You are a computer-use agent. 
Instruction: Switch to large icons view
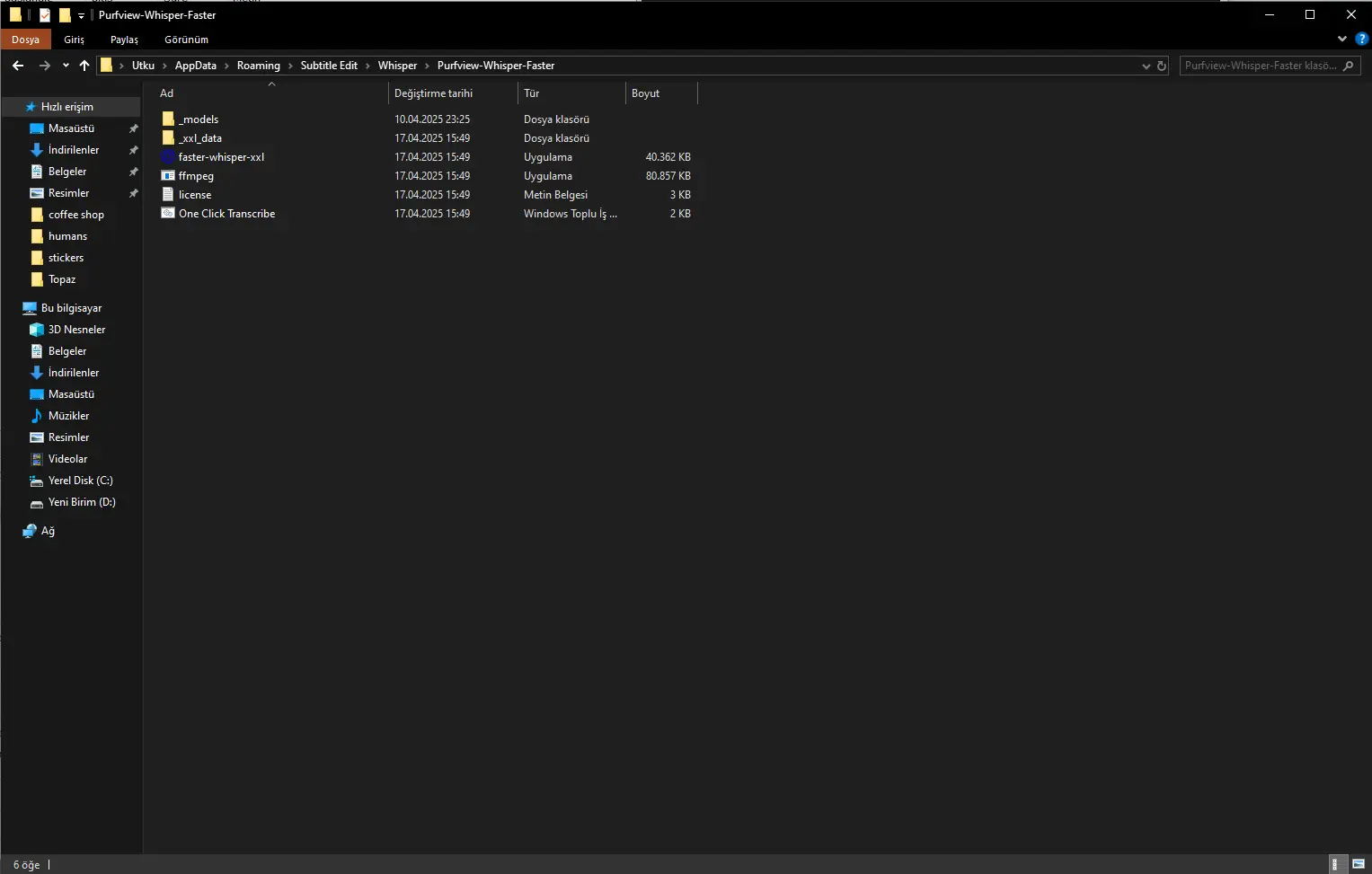[x=1359, y=864]
